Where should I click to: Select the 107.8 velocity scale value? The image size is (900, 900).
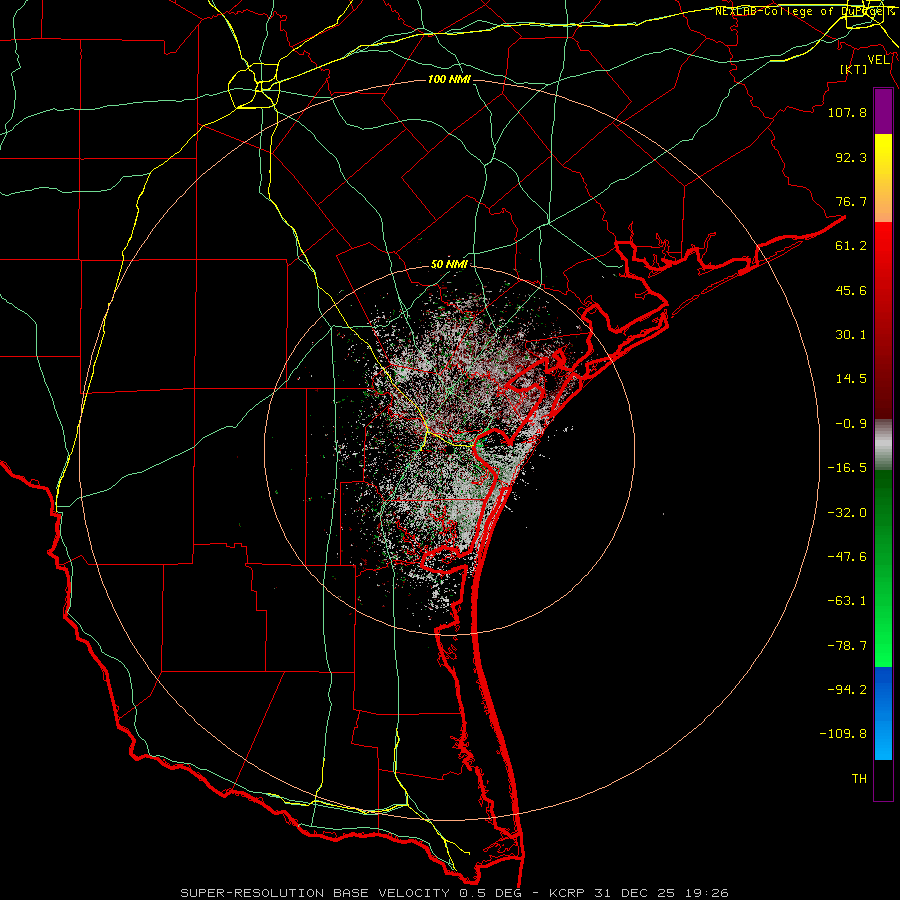coord(847,112)
